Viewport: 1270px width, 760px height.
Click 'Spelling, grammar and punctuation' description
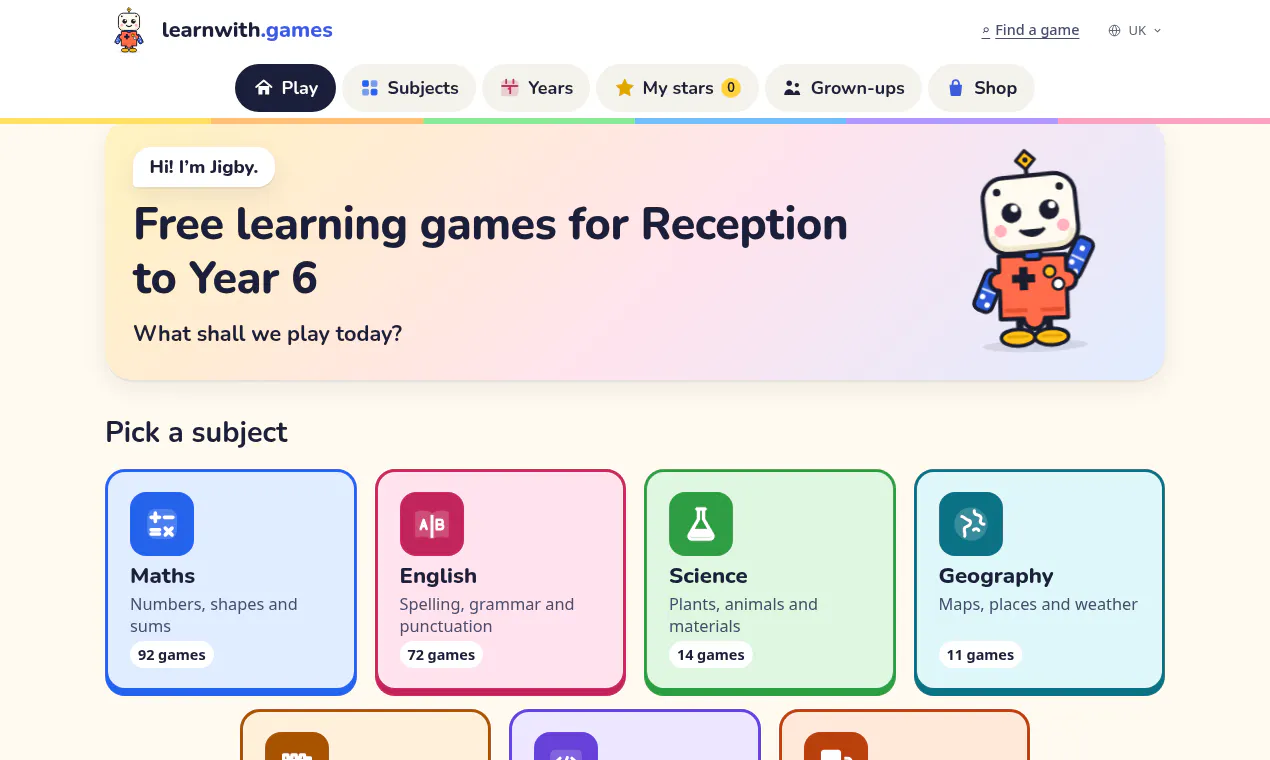[x=487, y=615]
